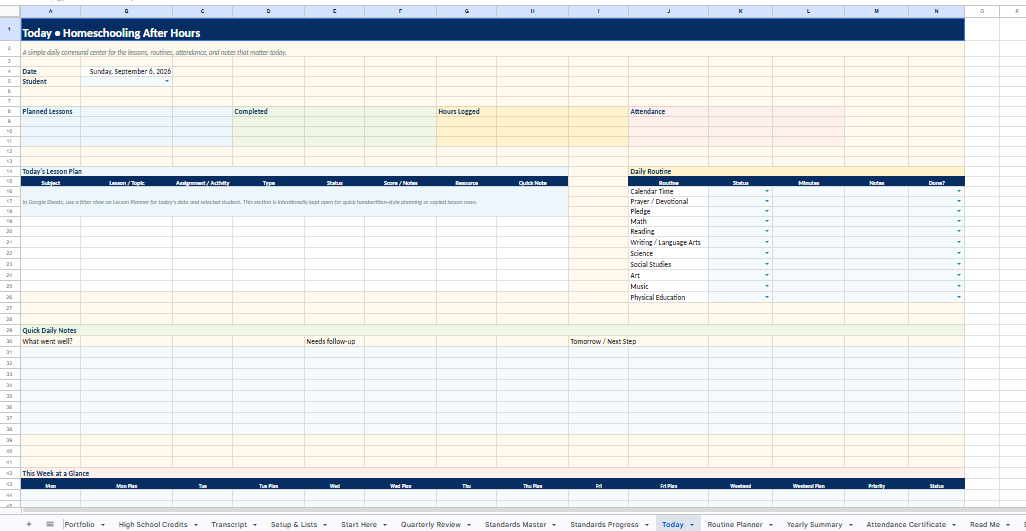Click the 'Attendance' summary cell

668,111
